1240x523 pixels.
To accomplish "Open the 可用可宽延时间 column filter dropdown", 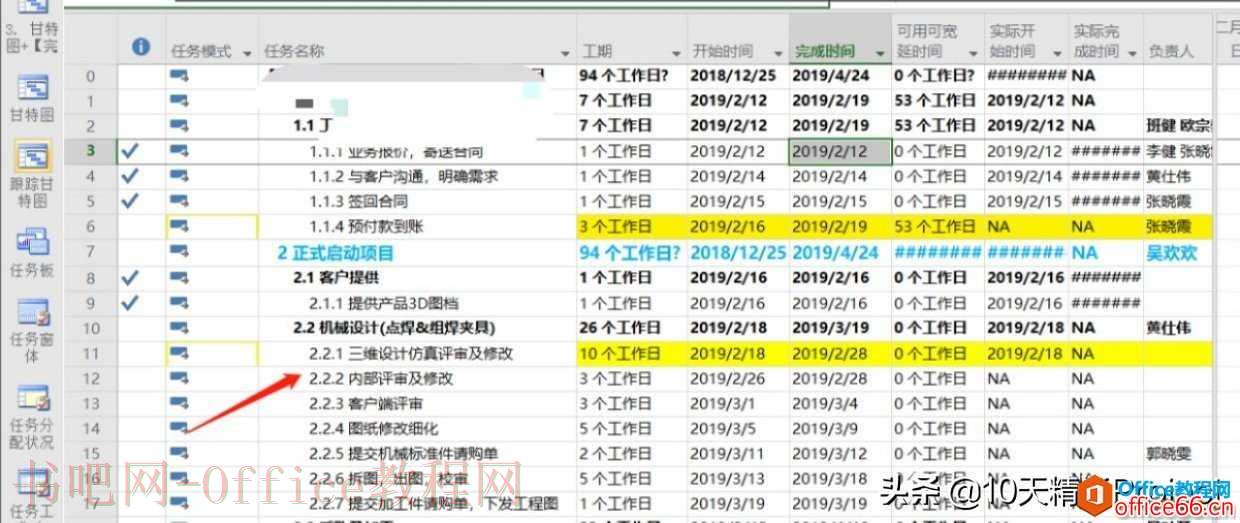I will 973,53.
